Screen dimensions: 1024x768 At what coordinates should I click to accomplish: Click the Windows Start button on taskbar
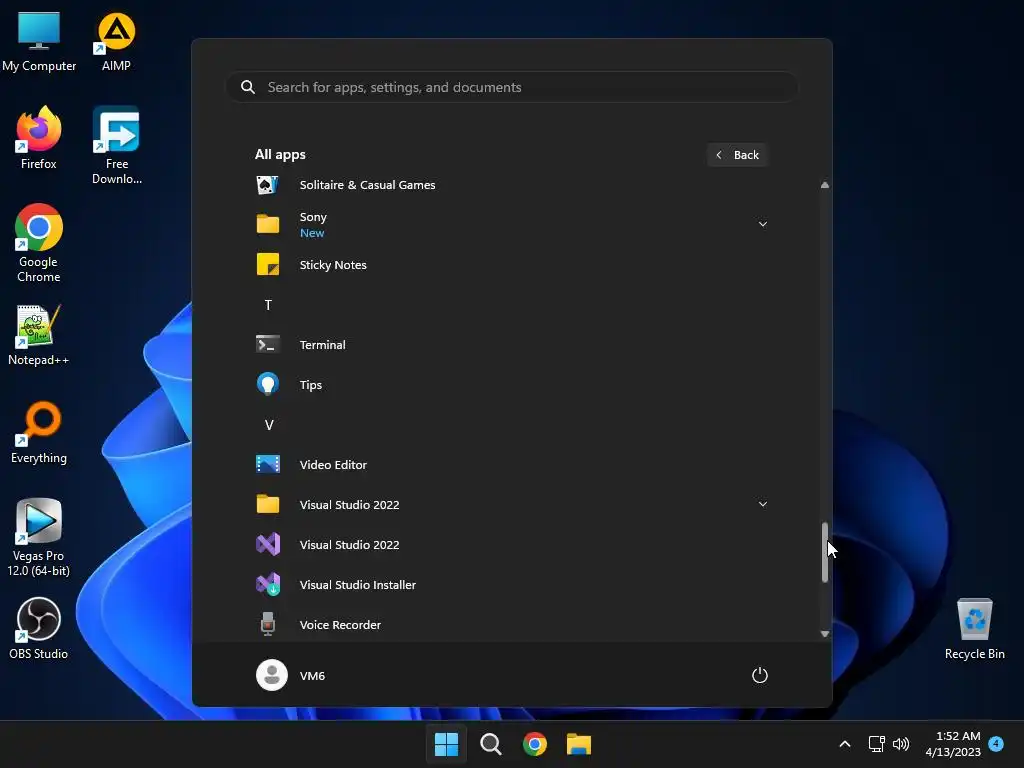pyautogui.click(x=447, y=744)
